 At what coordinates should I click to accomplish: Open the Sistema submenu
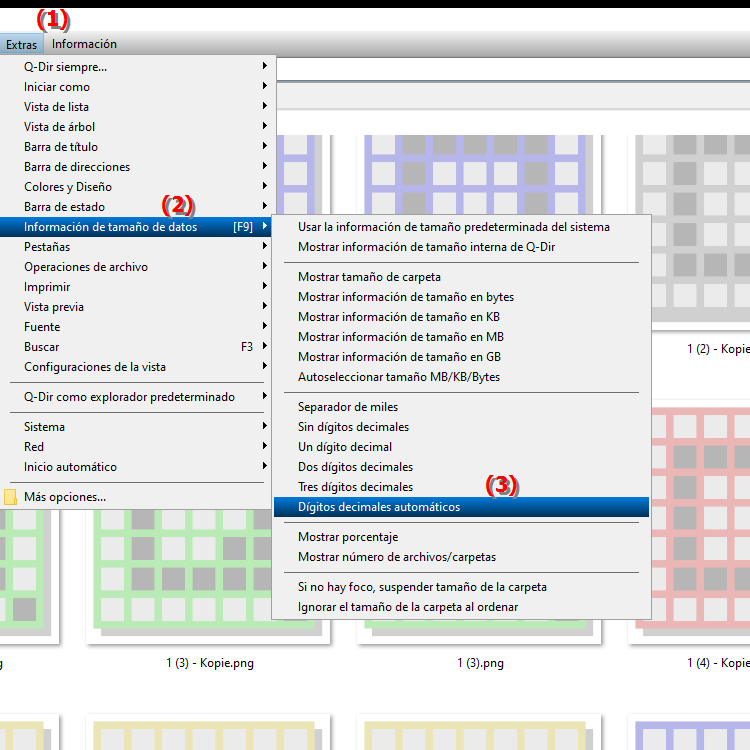[x=137, y=427]
